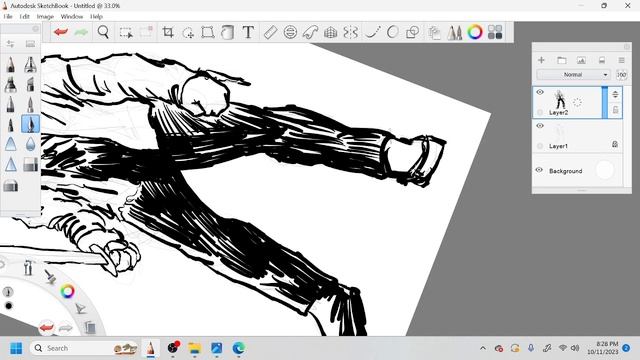The height and width of the screenshot is (360, 640).
Task: Click the Background color circle swatch
Action: 604,170
